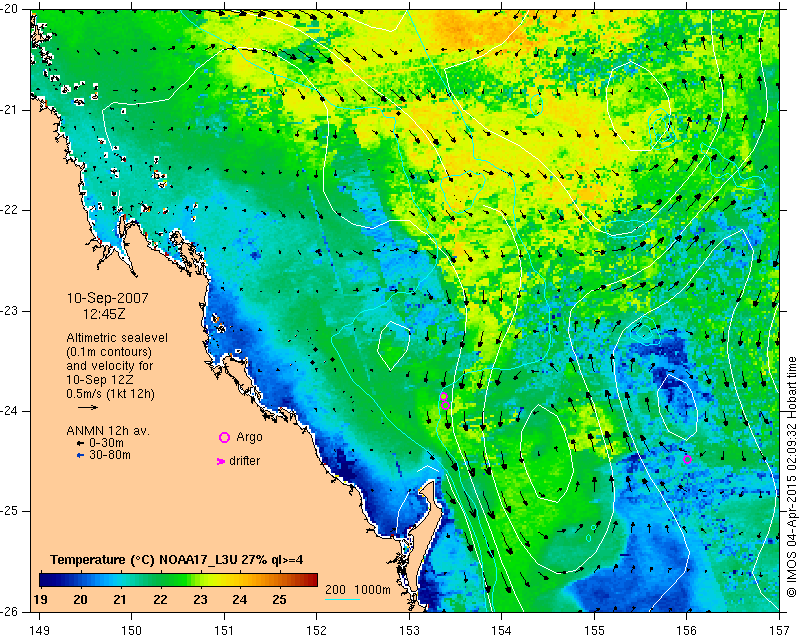This screenshot has width=800, height=640.
Task: Click the longitude axis label '156'
Action: coord(687,631)
